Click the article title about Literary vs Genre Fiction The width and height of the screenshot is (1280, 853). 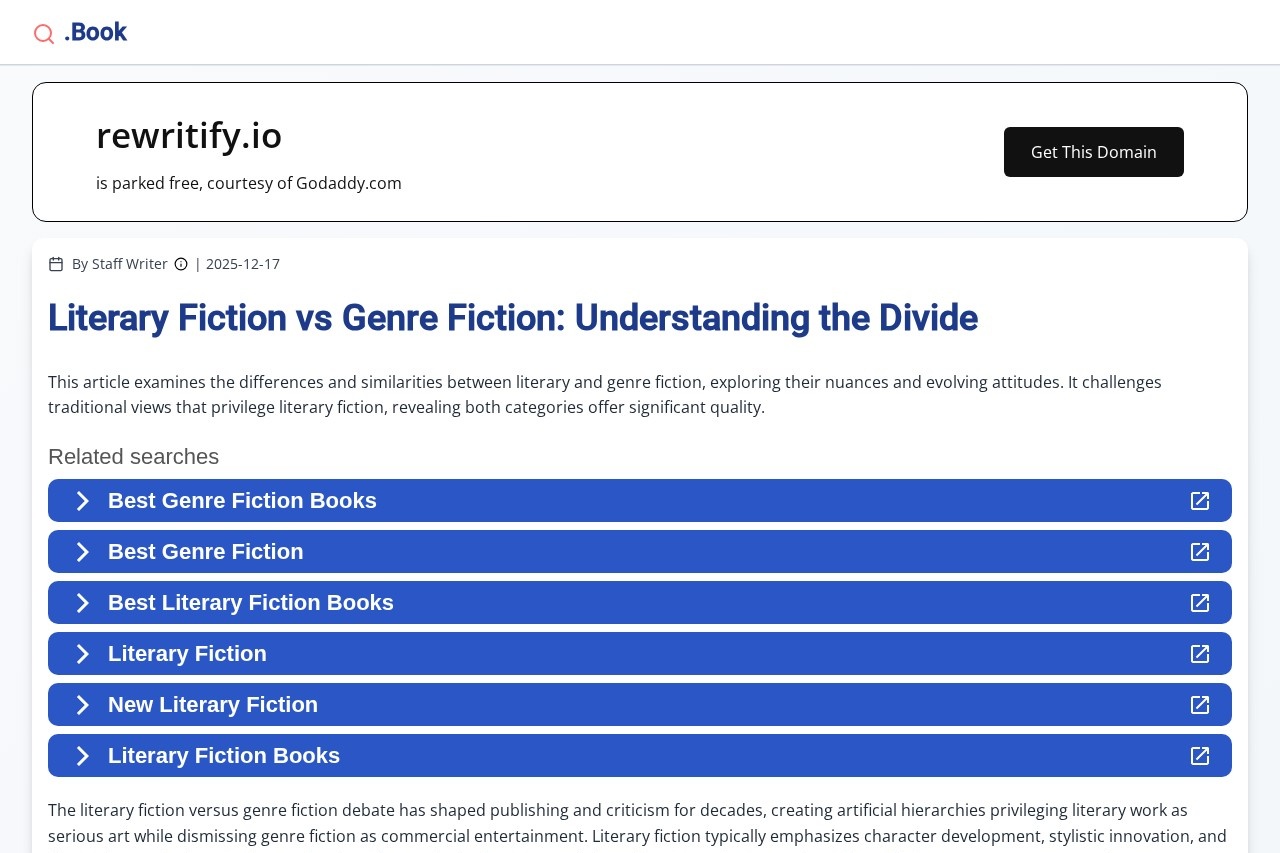512,318
